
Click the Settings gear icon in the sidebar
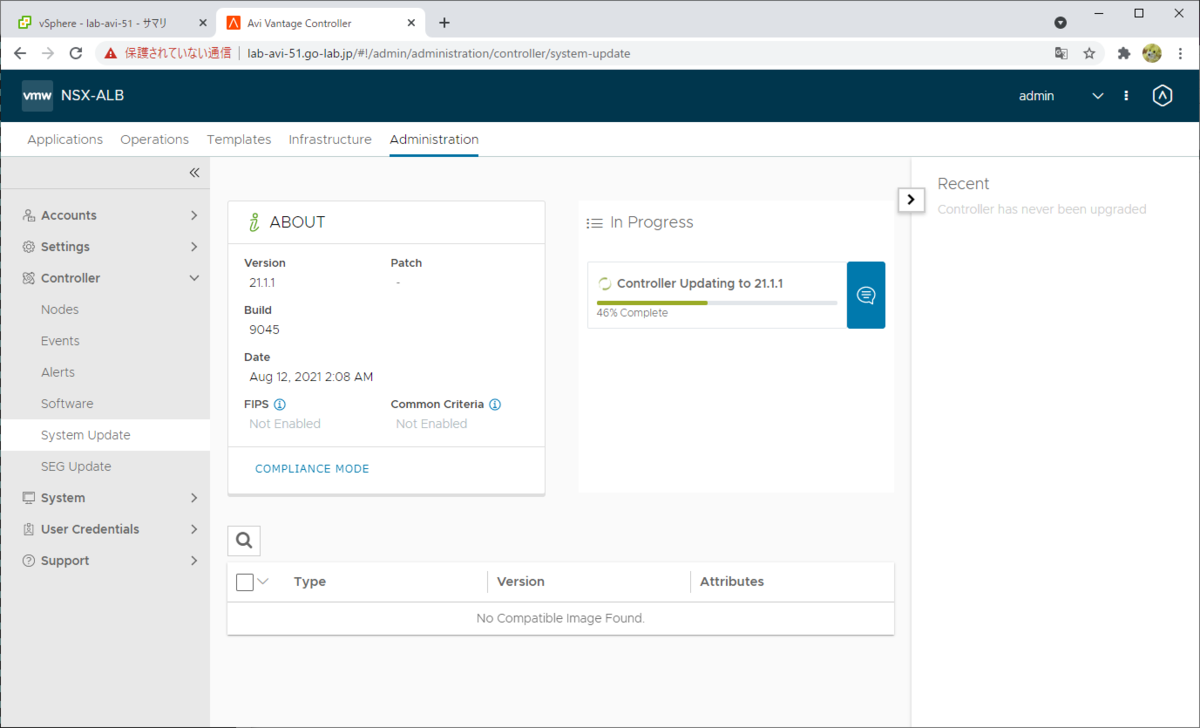[29, 247]
